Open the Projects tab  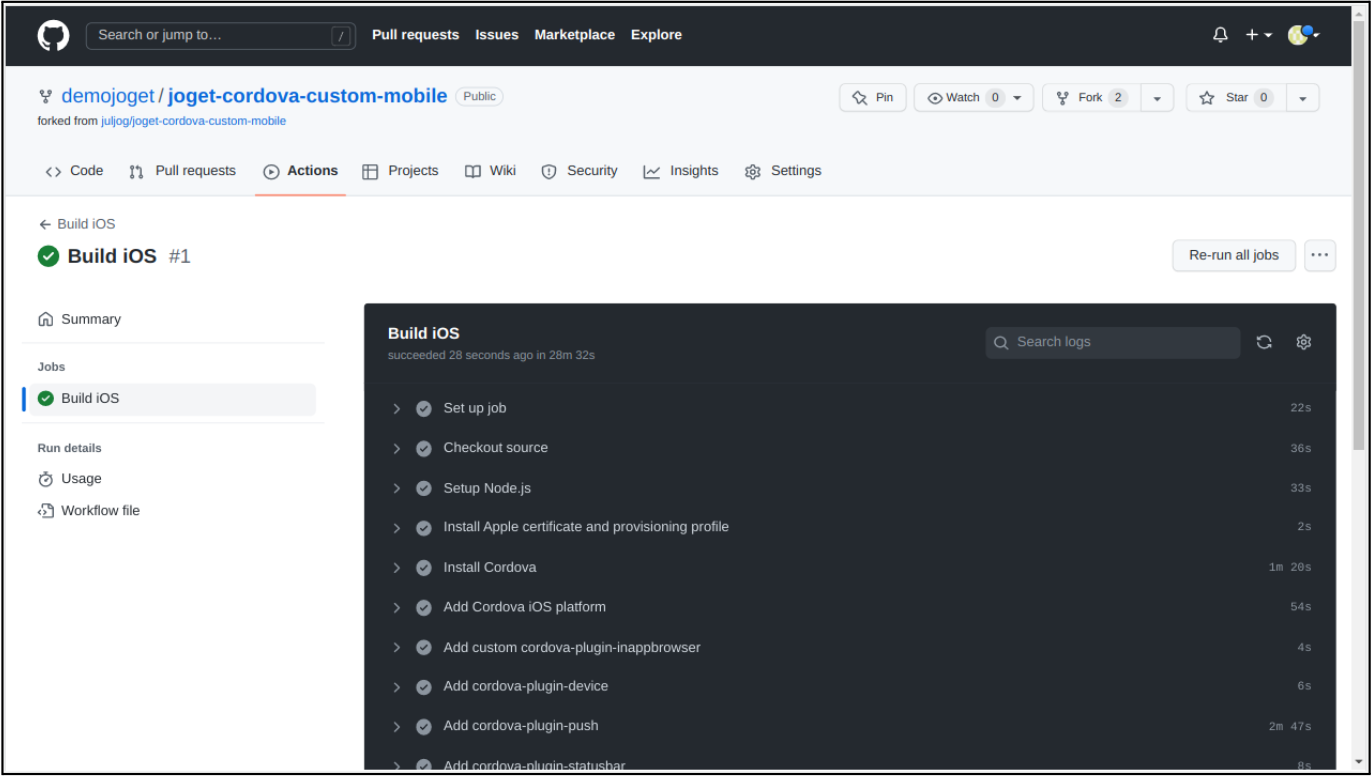pos(400,171)
